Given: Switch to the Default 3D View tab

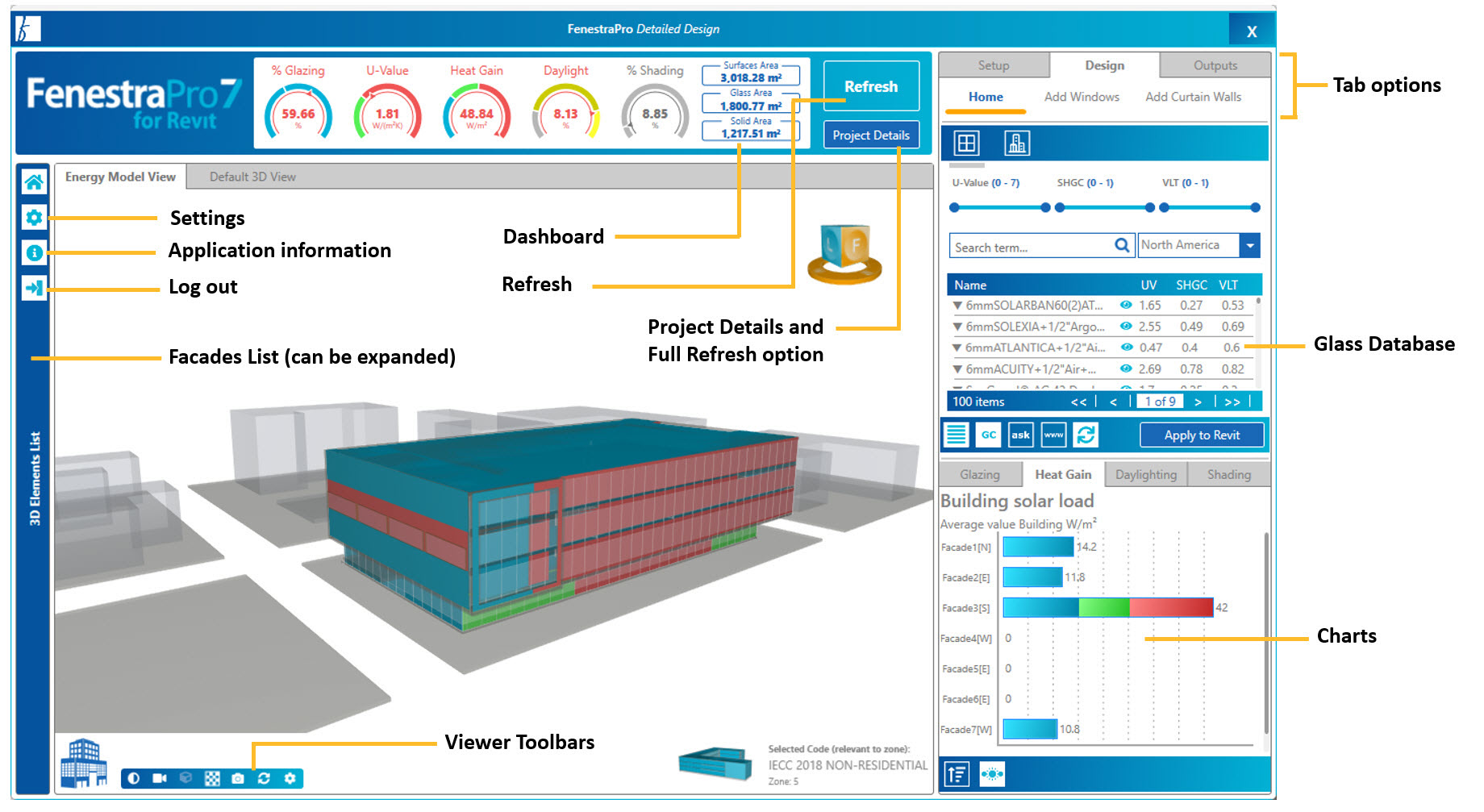Looking at the screenshot, I should coord(252,177).
